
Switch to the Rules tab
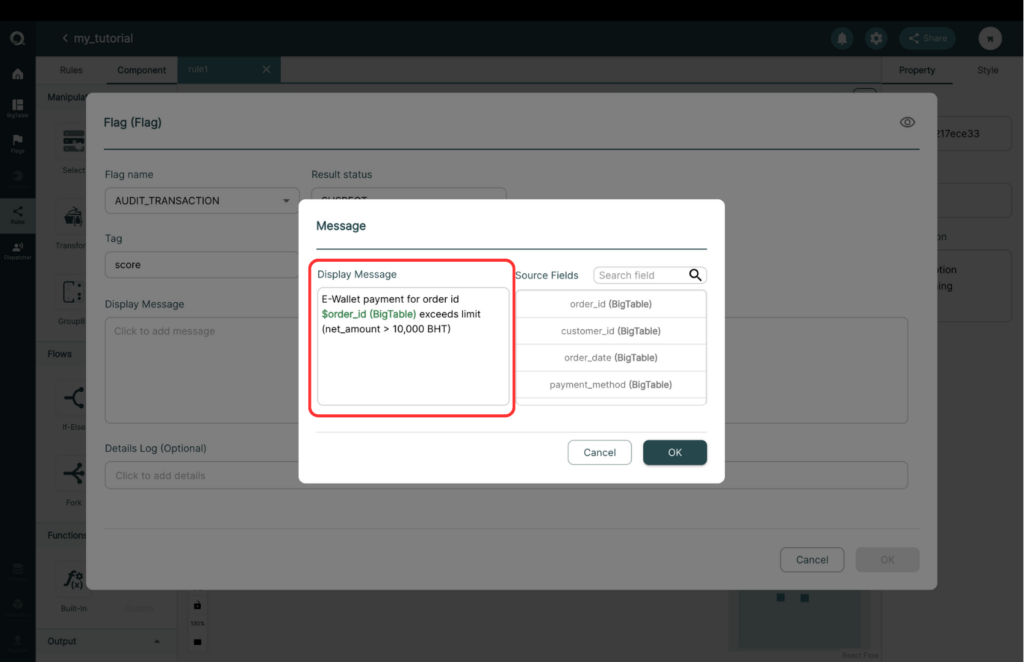(71, 70)
